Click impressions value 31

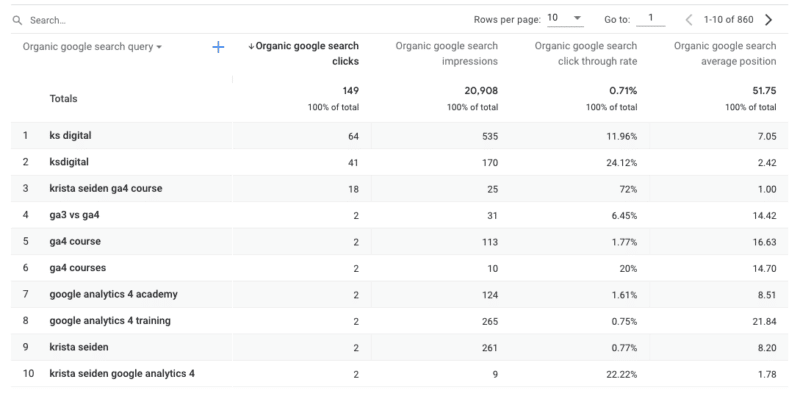493,216
